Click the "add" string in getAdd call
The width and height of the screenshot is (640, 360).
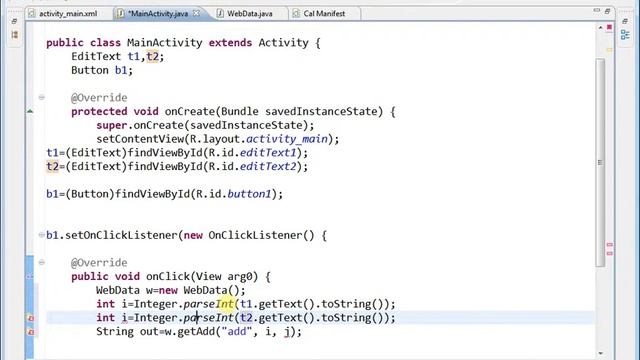tap(237, 331)
